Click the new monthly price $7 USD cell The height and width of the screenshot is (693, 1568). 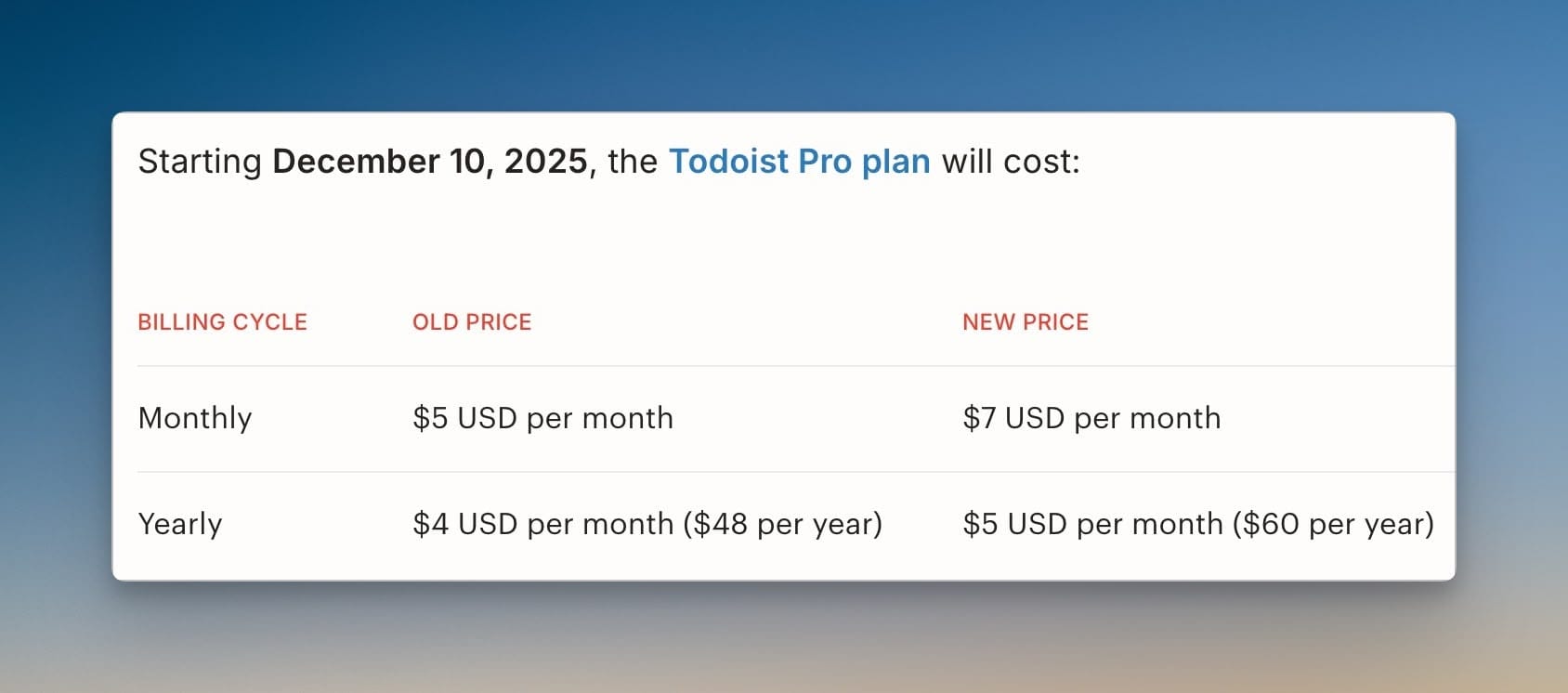[1091, 419]
